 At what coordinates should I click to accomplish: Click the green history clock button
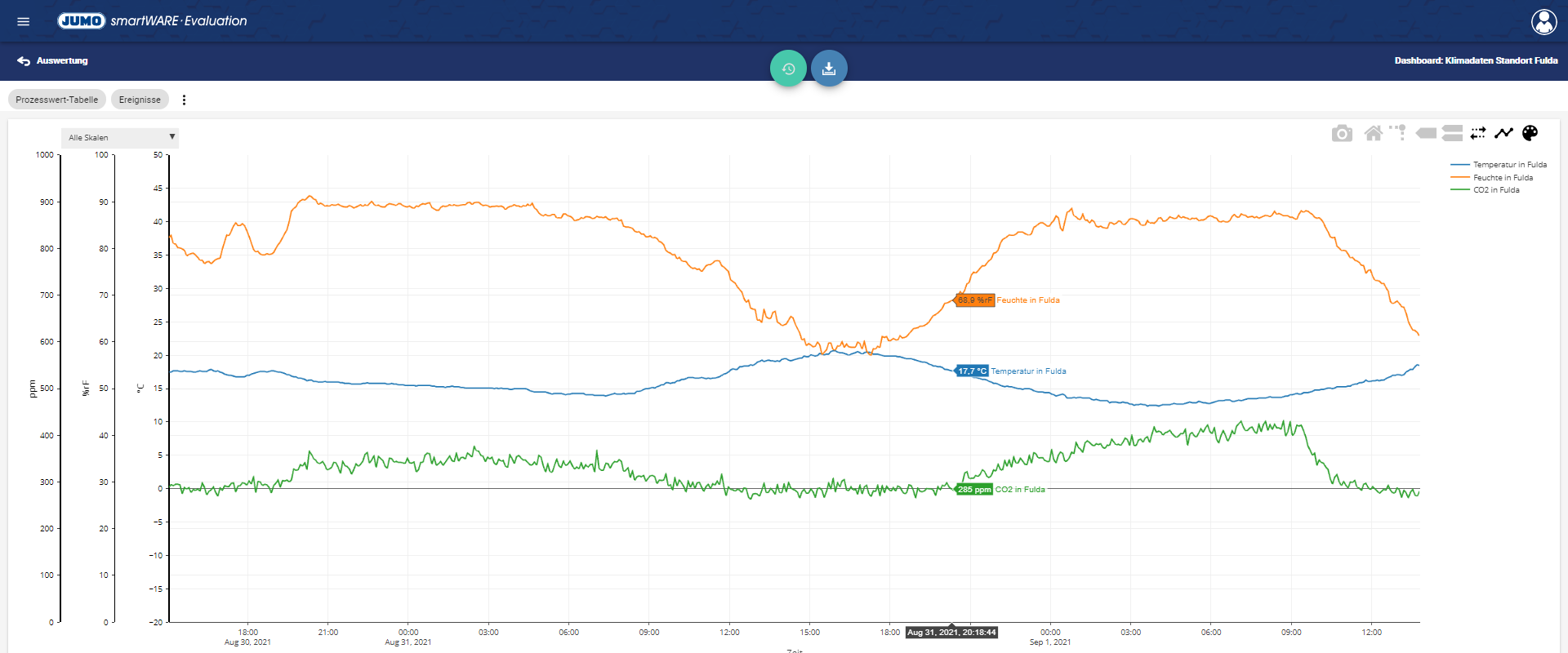click(x=788, y=69)
